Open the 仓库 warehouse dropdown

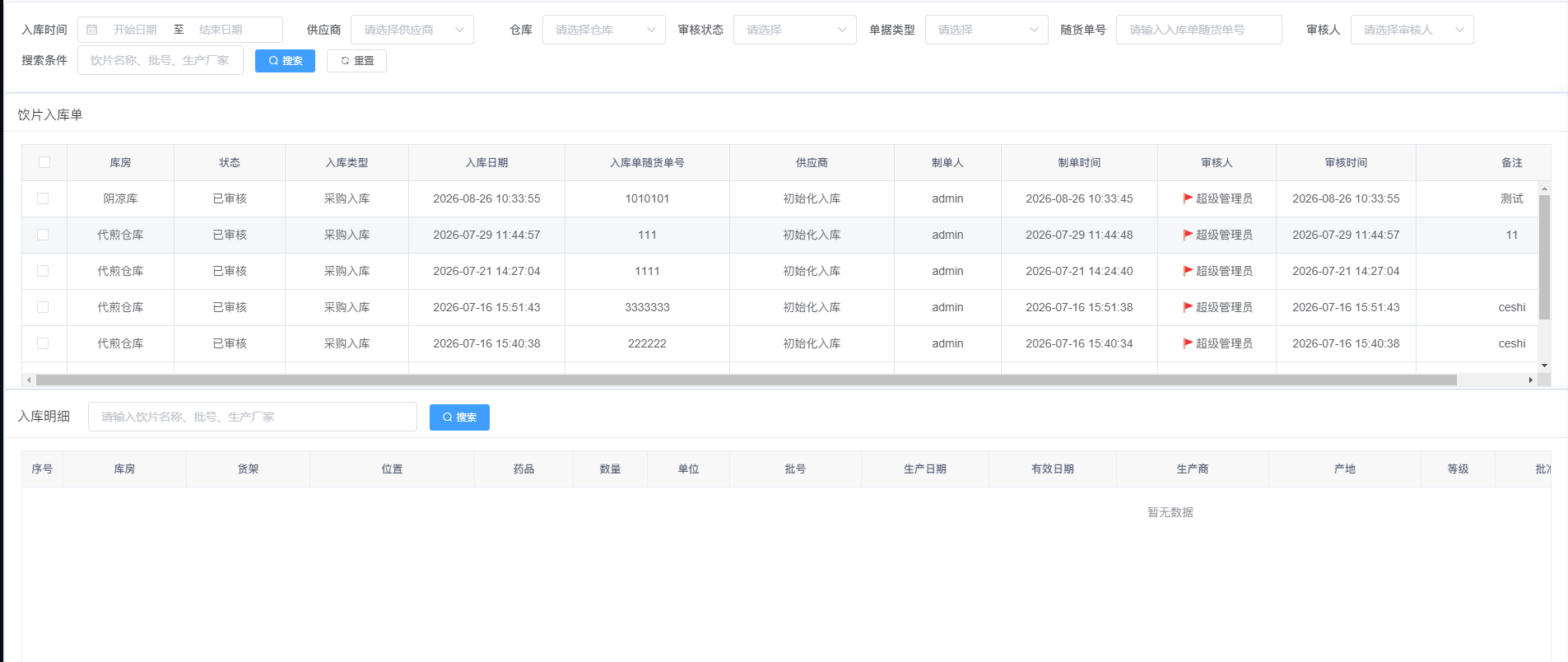604,30
